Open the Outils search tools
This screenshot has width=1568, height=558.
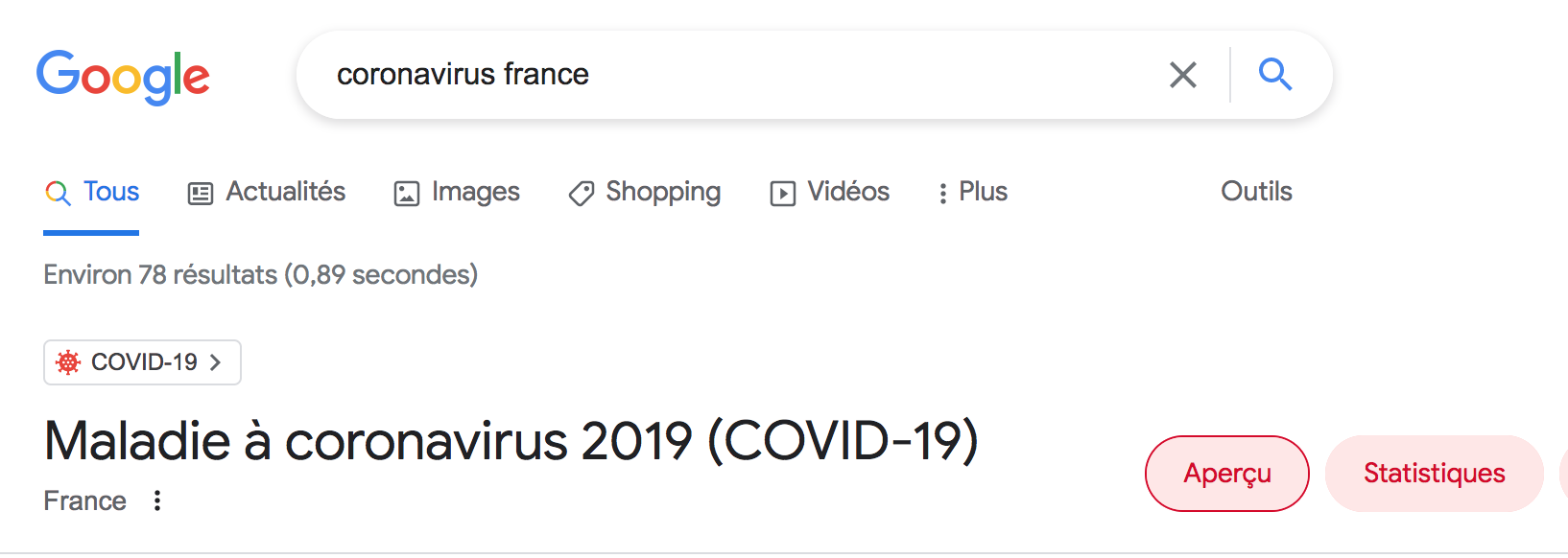(x=1256, y=192)
